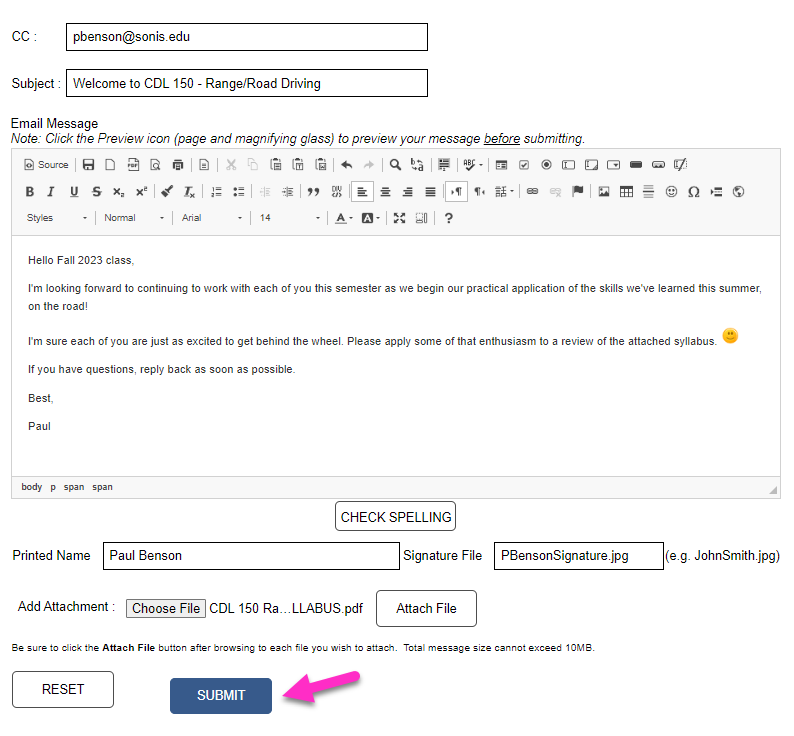Open About CKEditor via the question mark
The width and height of the screenshot is (794, 736).
[448, 218]
